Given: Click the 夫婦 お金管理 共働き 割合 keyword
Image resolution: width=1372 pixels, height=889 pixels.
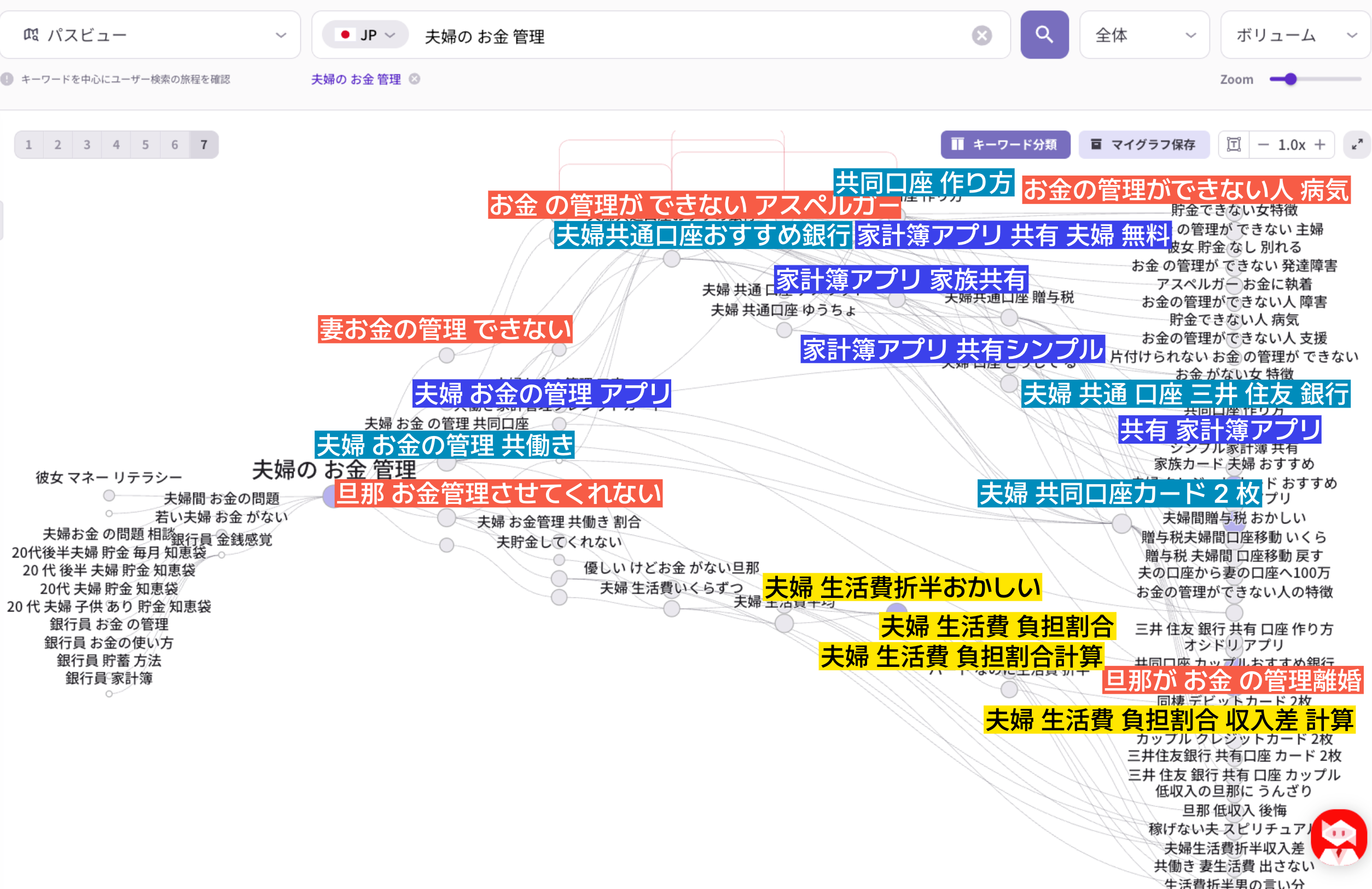Looking at the screenshot, I should [559, 522].
